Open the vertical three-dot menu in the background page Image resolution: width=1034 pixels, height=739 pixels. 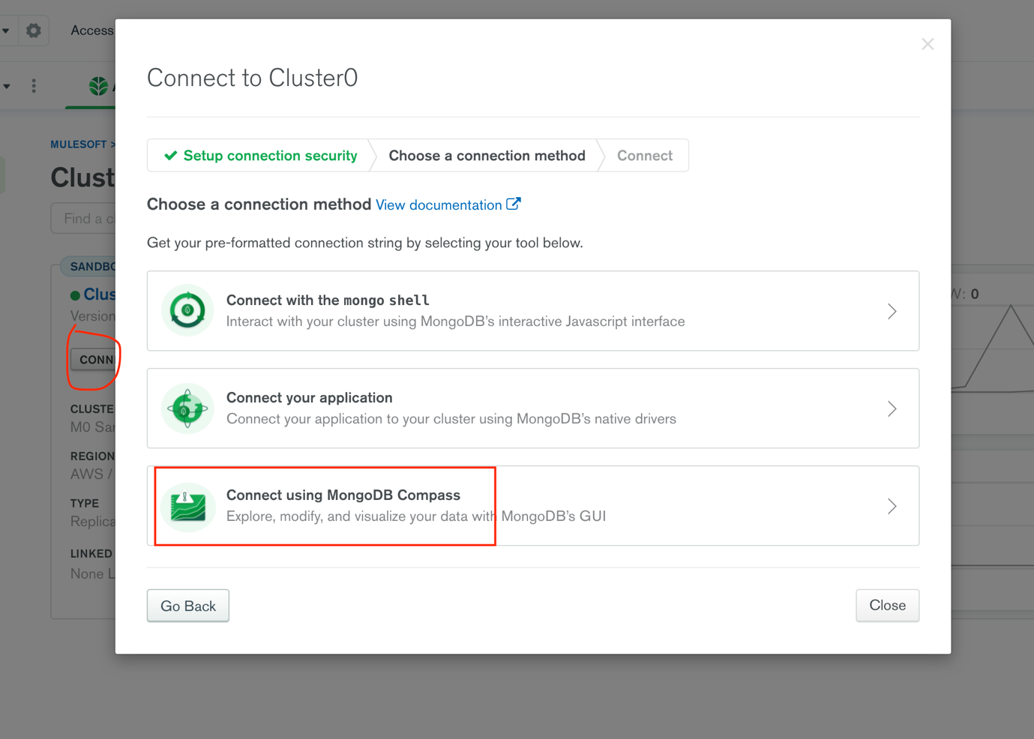coord(34,86)
